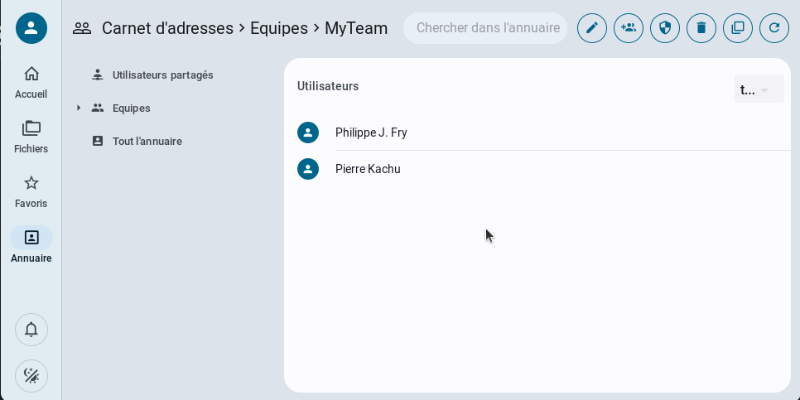Click the Chercher dans l'annuaire search field
Screen dimensions: 800x400
[486, 28]
